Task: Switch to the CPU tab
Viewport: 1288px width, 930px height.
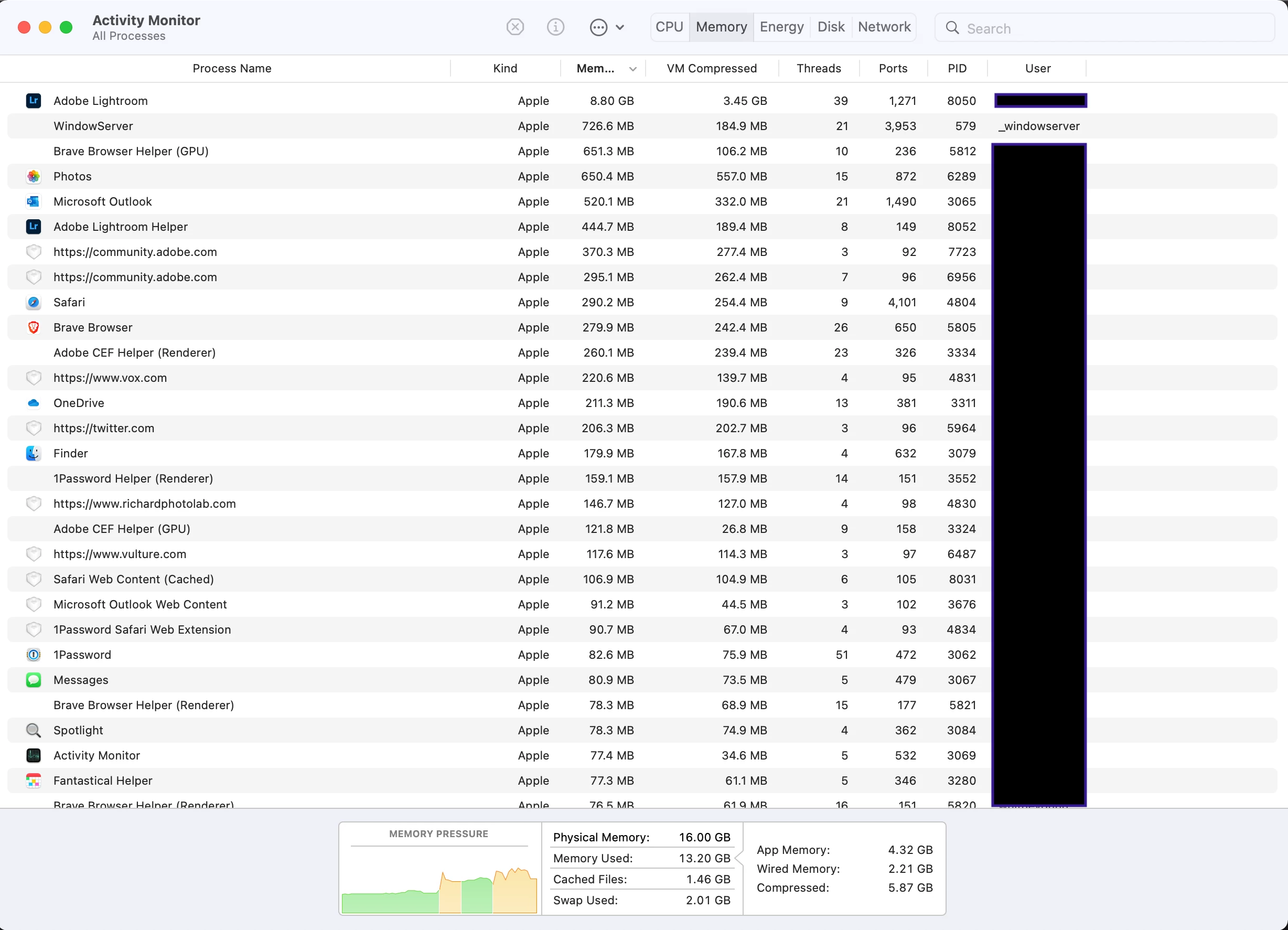Action: 669,27
